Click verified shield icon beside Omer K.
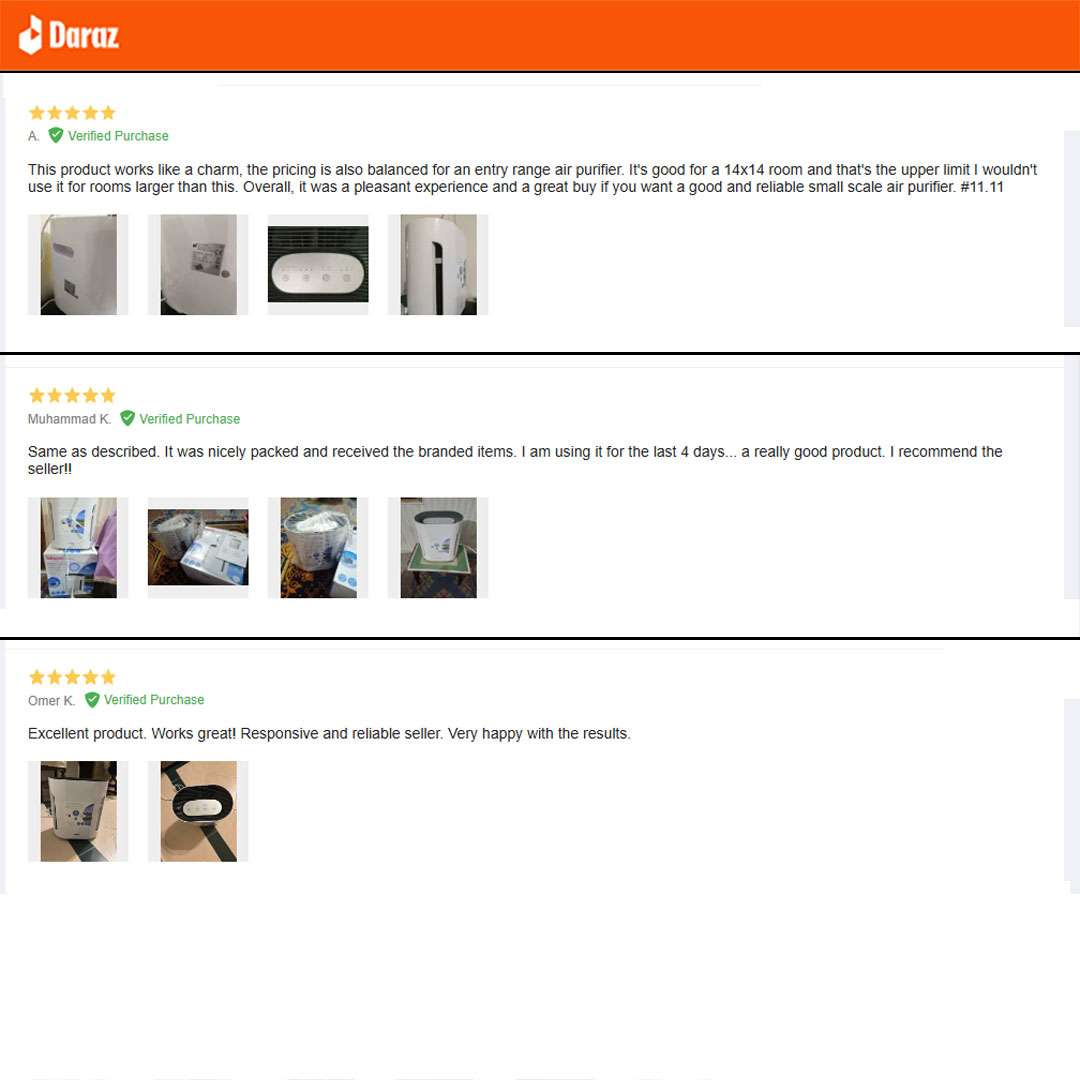Image resolution: width=1080 pixels, height=1080 pixels. [92, 700]
